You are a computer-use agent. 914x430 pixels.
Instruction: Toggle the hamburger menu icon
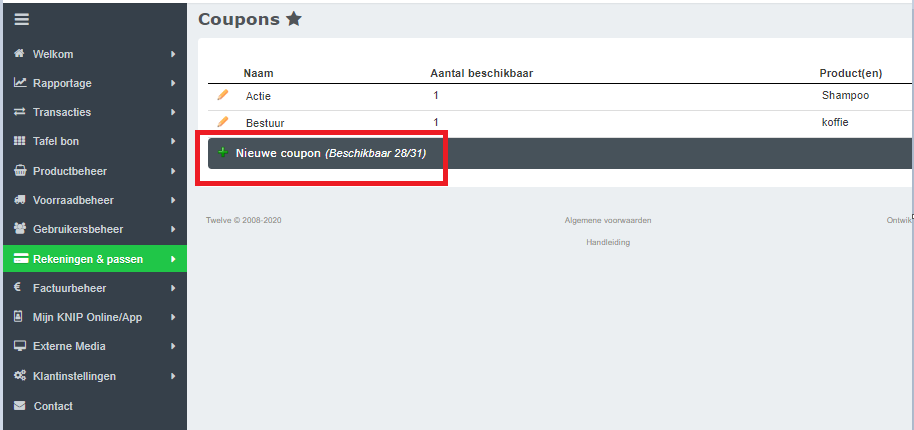click(x=21, y=19)
